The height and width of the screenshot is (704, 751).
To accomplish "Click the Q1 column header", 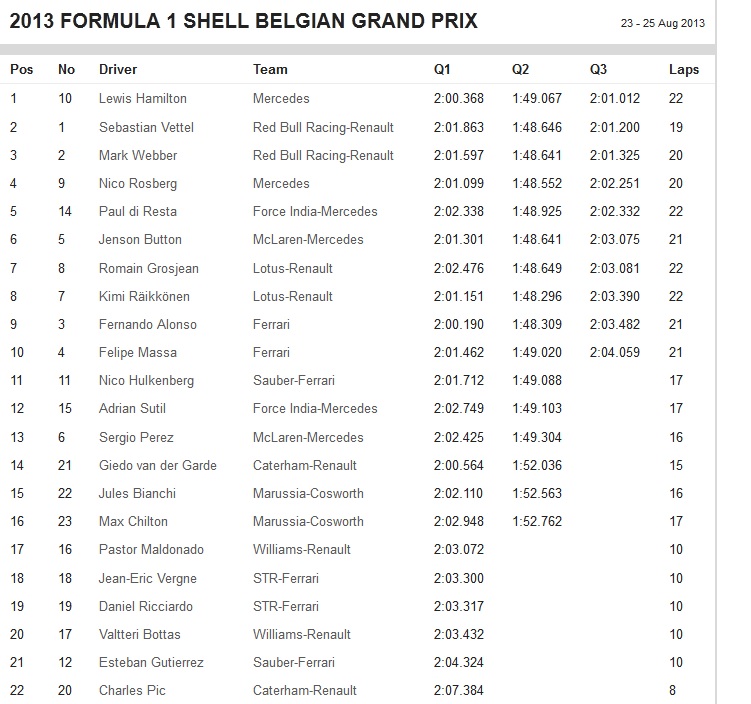I will (x=442, y=70).
